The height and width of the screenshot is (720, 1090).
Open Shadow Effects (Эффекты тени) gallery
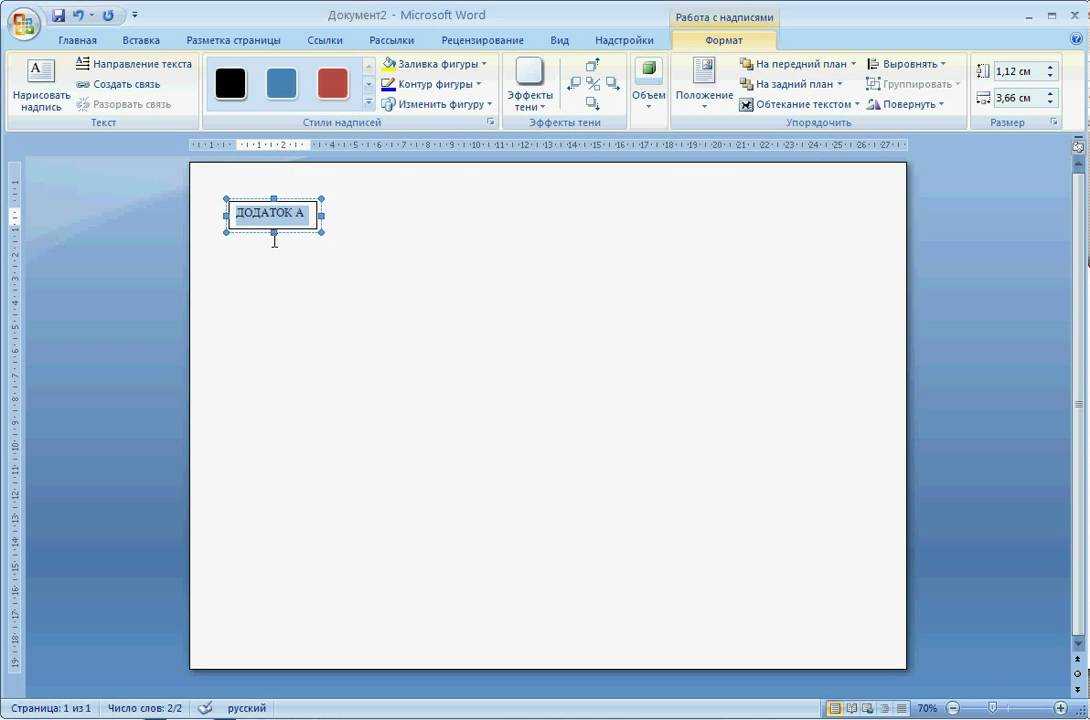[529, 86]
